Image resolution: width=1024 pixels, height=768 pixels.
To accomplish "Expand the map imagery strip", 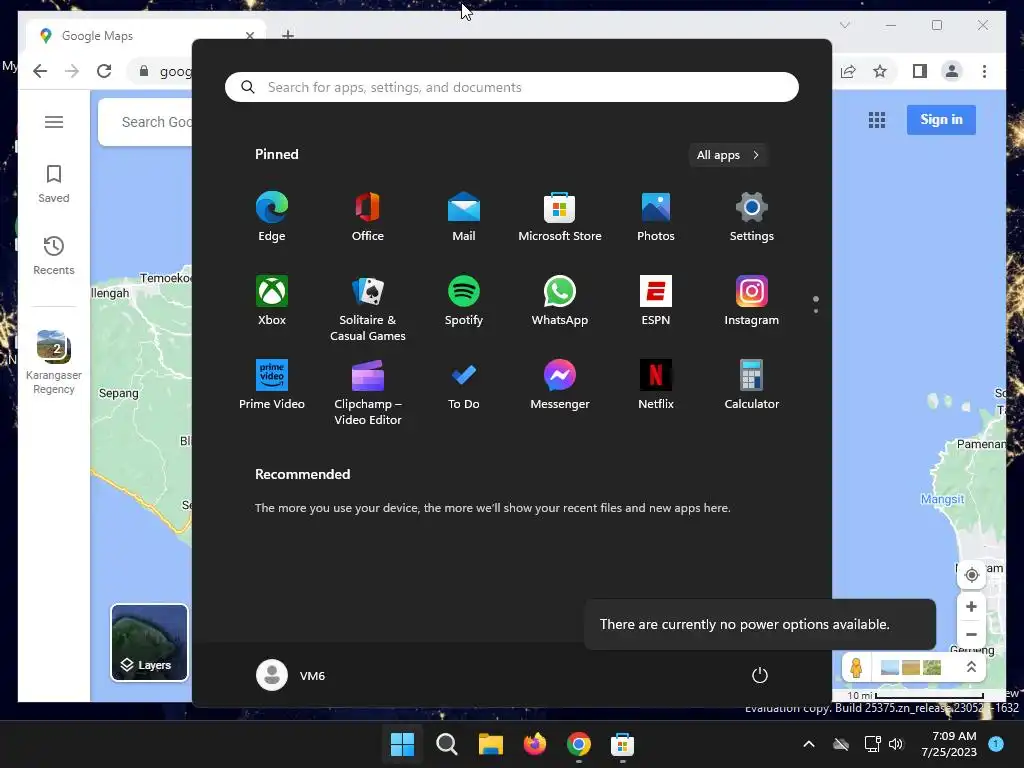I will pyautogui.click(x=971, y=667).
